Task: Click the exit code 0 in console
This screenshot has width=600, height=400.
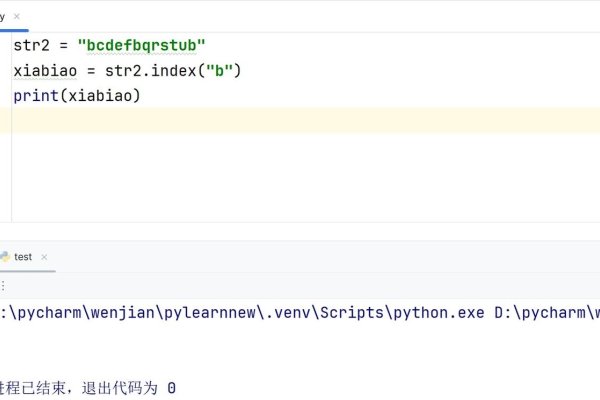Action: (x=171, y=387)
